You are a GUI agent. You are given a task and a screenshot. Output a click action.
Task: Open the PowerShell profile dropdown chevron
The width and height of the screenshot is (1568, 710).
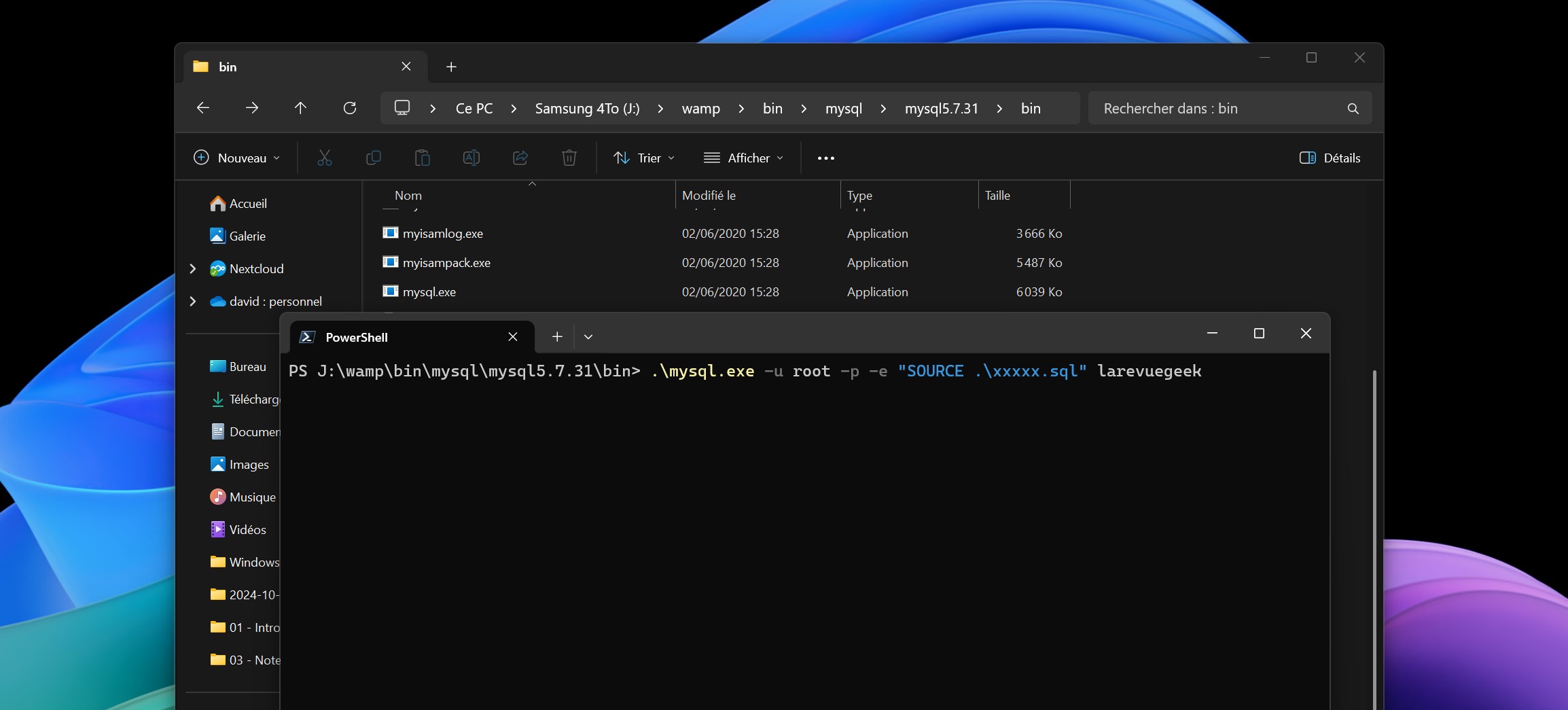588,337
